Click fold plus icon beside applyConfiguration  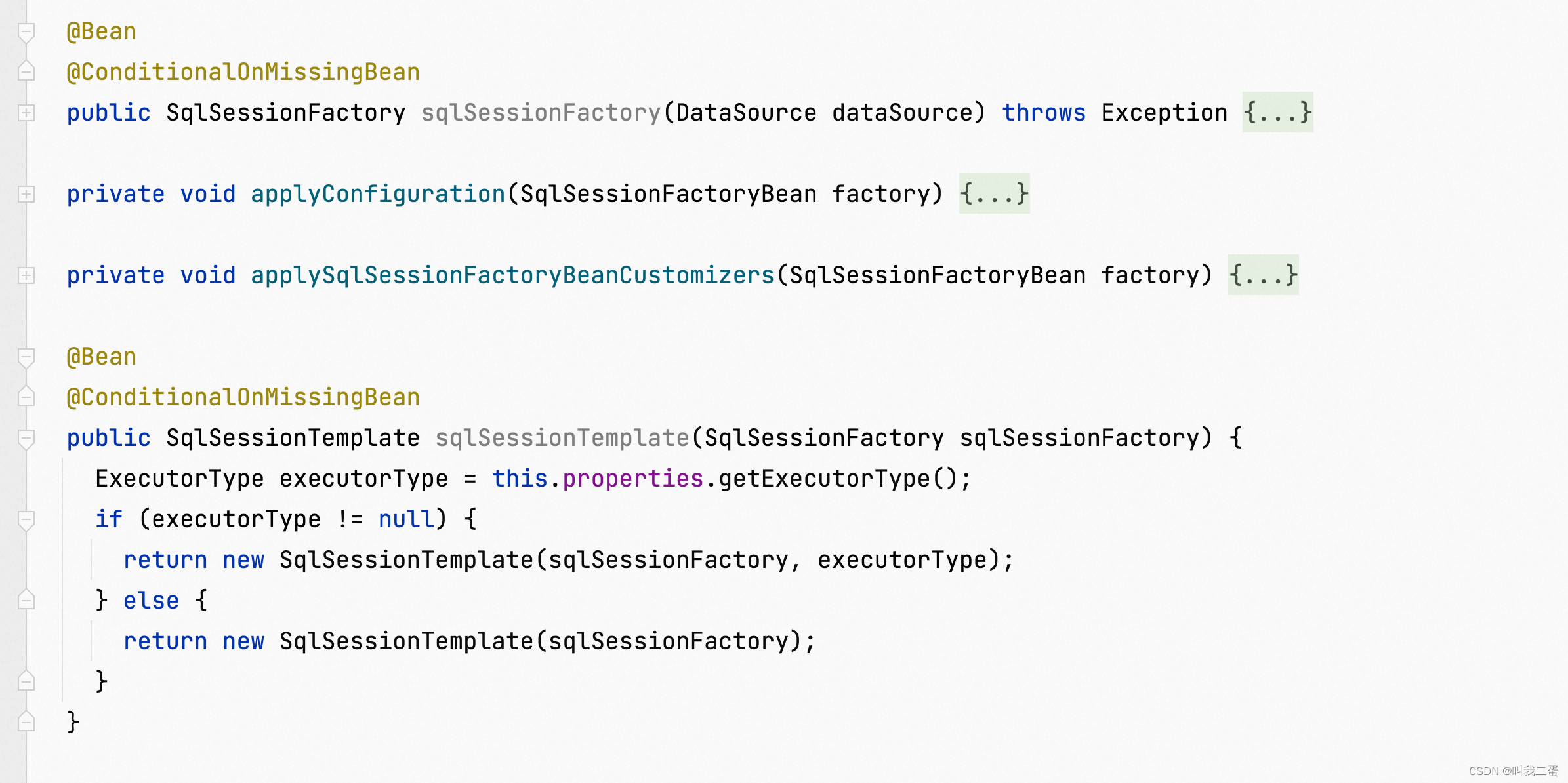click(x=26, y=194)
